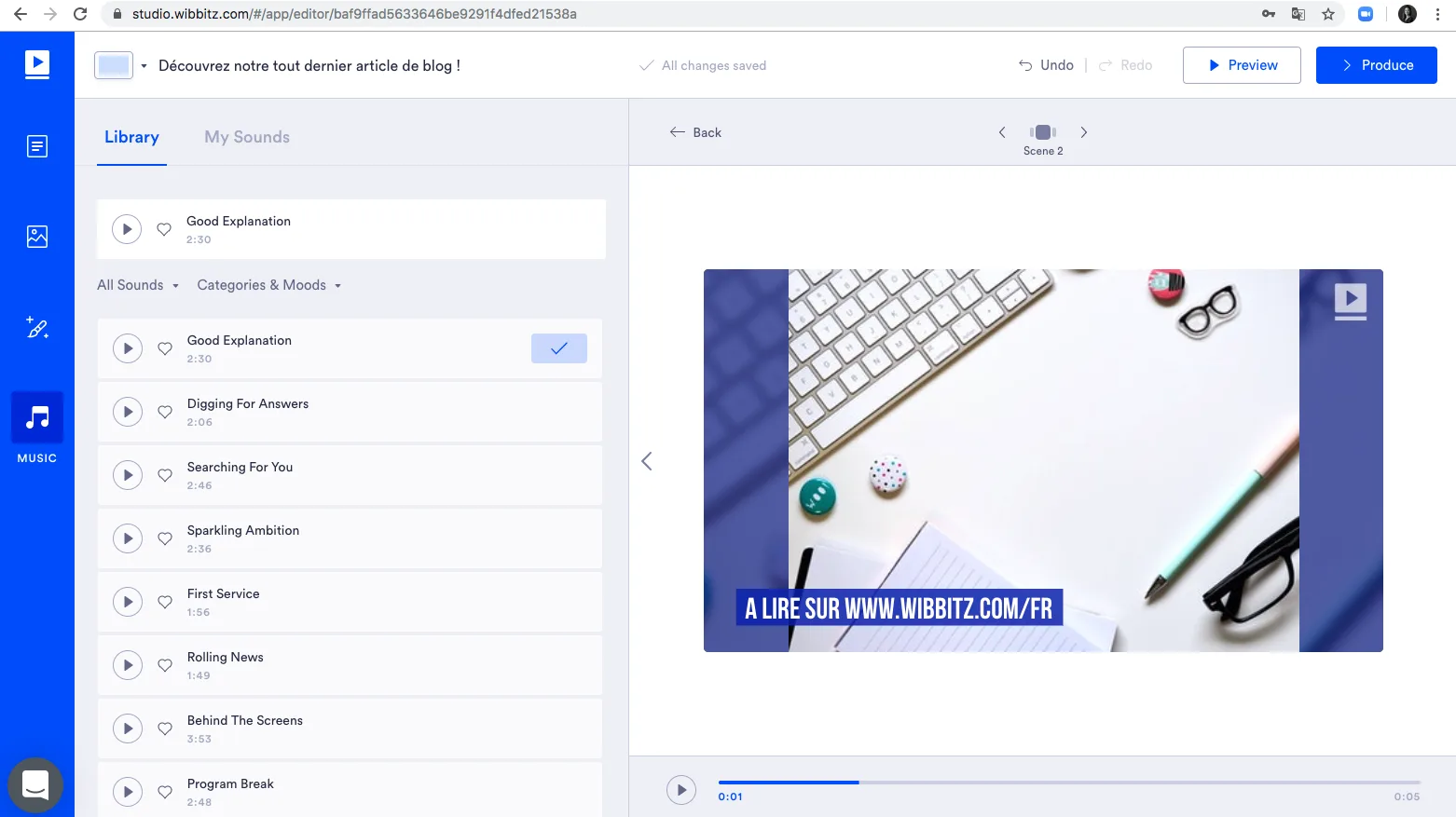Open the video format dropdown arrow
Screen dimensions: 1456x817
(144, 66)
